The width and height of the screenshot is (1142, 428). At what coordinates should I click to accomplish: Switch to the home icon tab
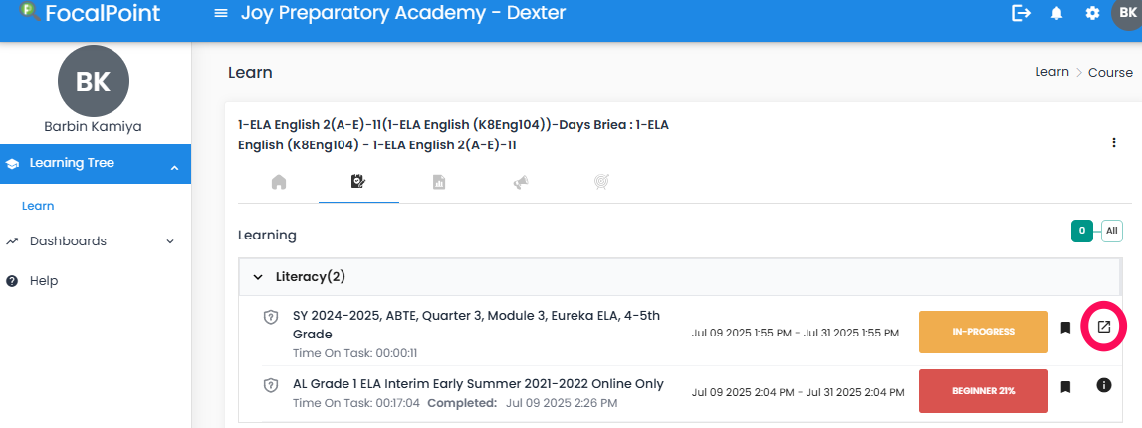click(x=279, y=182)
